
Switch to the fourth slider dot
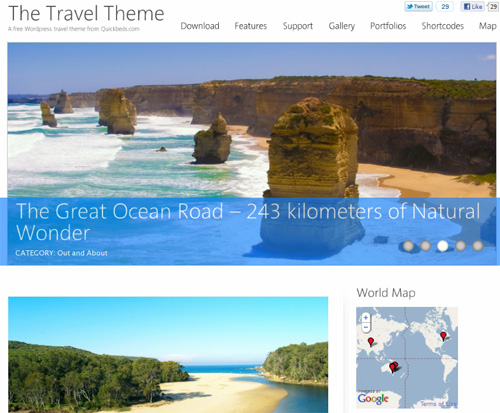point(460,246)
